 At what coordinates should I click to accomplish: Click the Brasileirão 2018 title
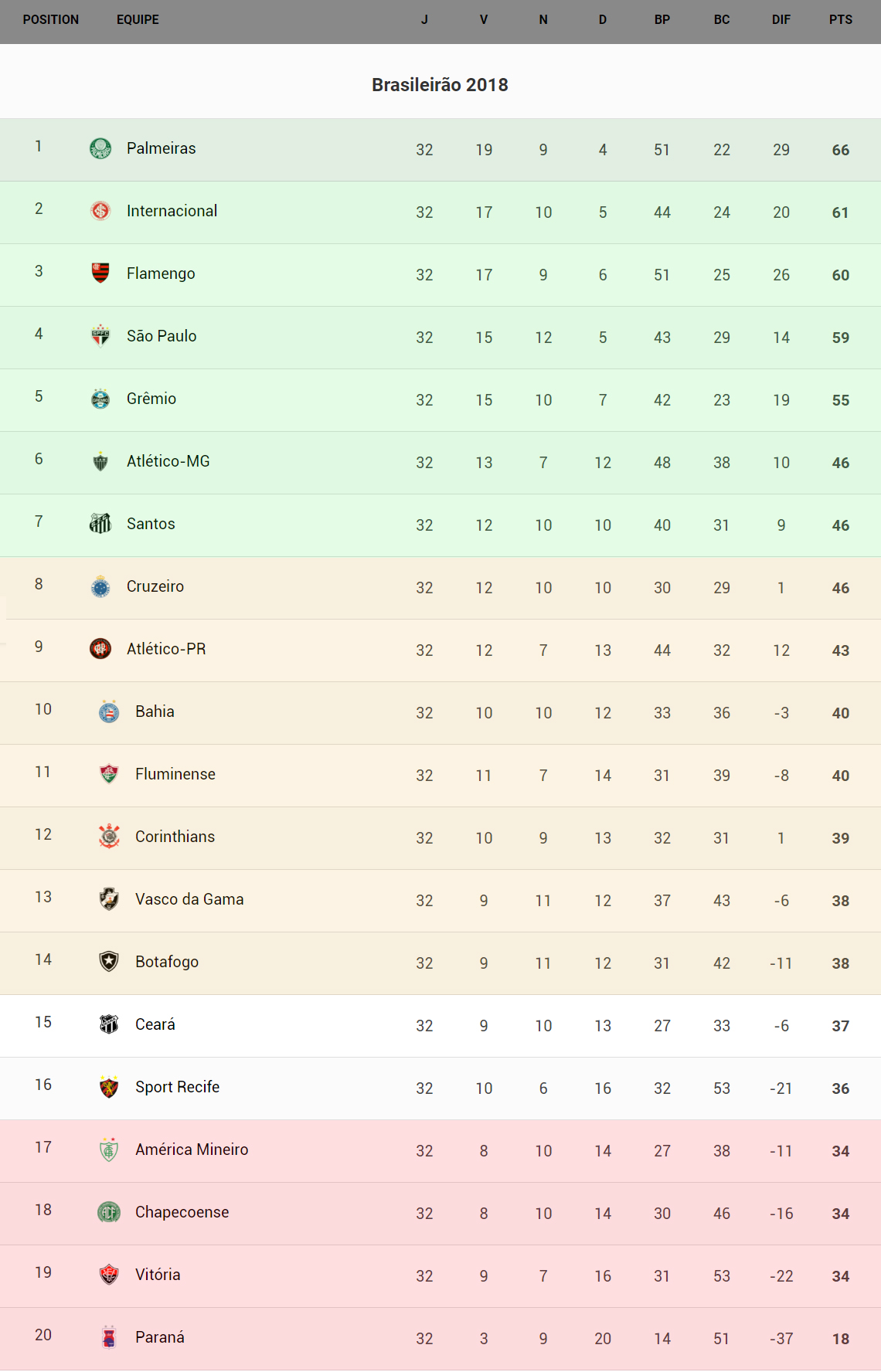pyautogui.click(x=440, y=85)
